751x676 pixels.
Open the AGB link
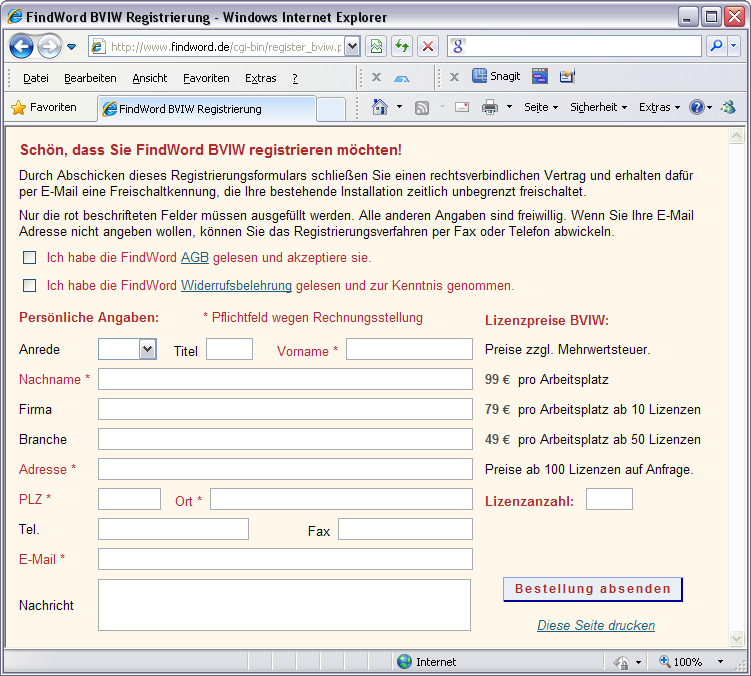tap(194, 258)
